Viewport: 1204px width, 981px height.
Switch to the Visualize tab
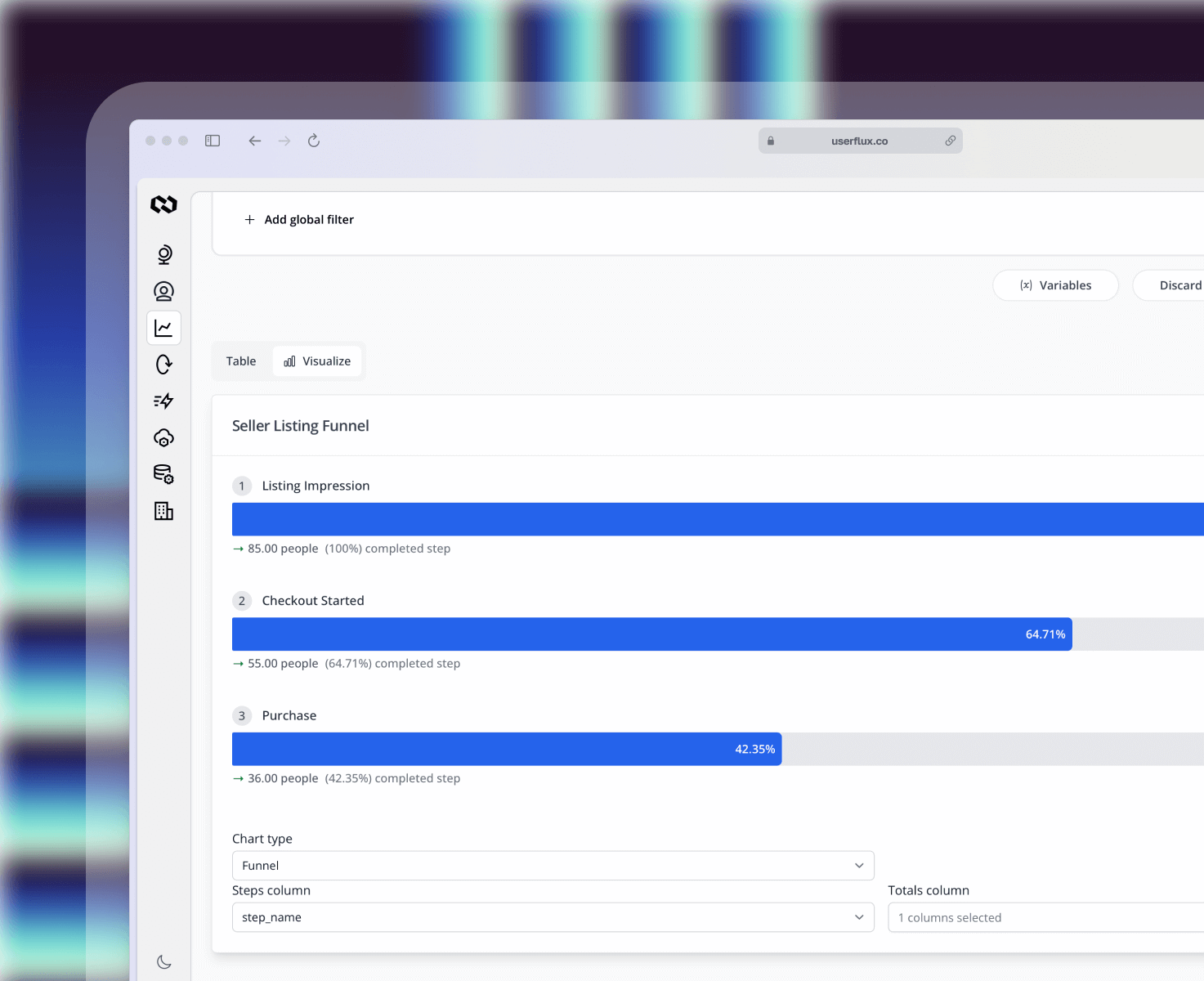point(316,361)
